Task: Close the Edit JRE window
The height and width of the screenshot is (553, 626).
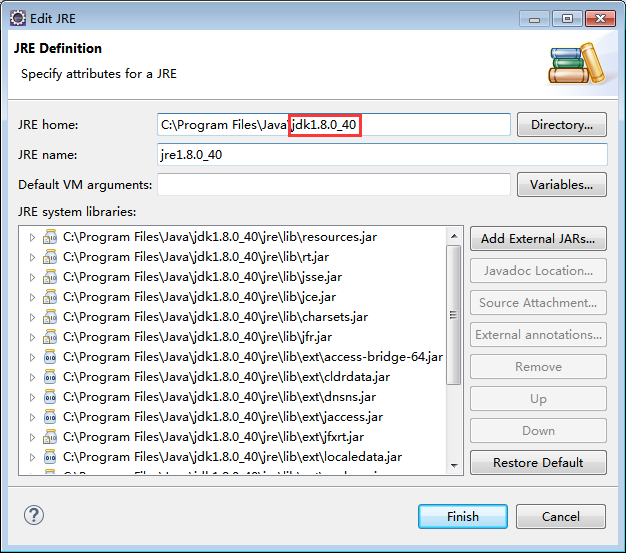Action: coord(600,19)
